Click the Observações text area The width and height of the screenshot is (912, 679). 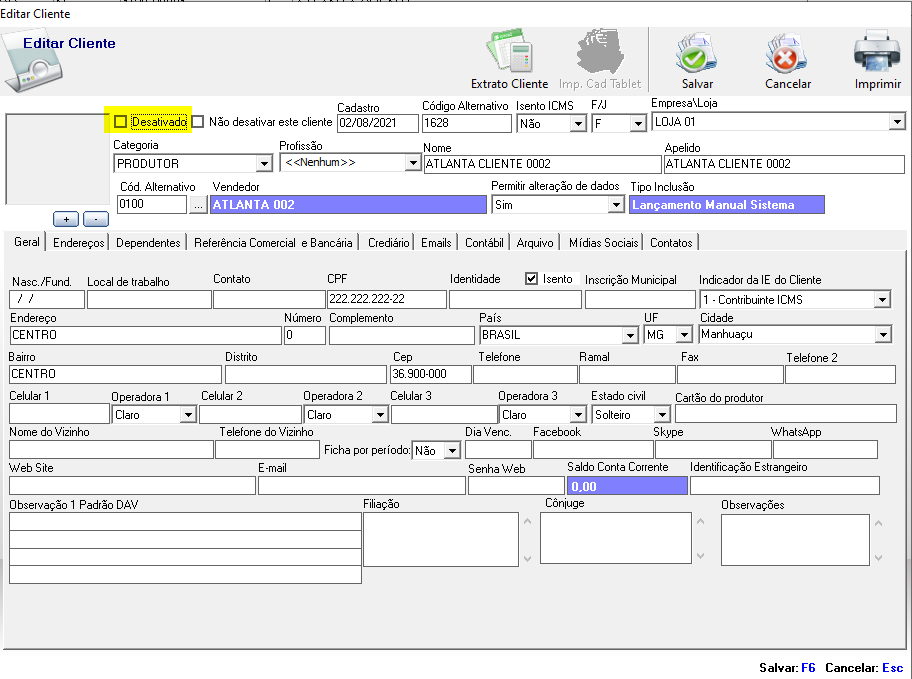795,540
